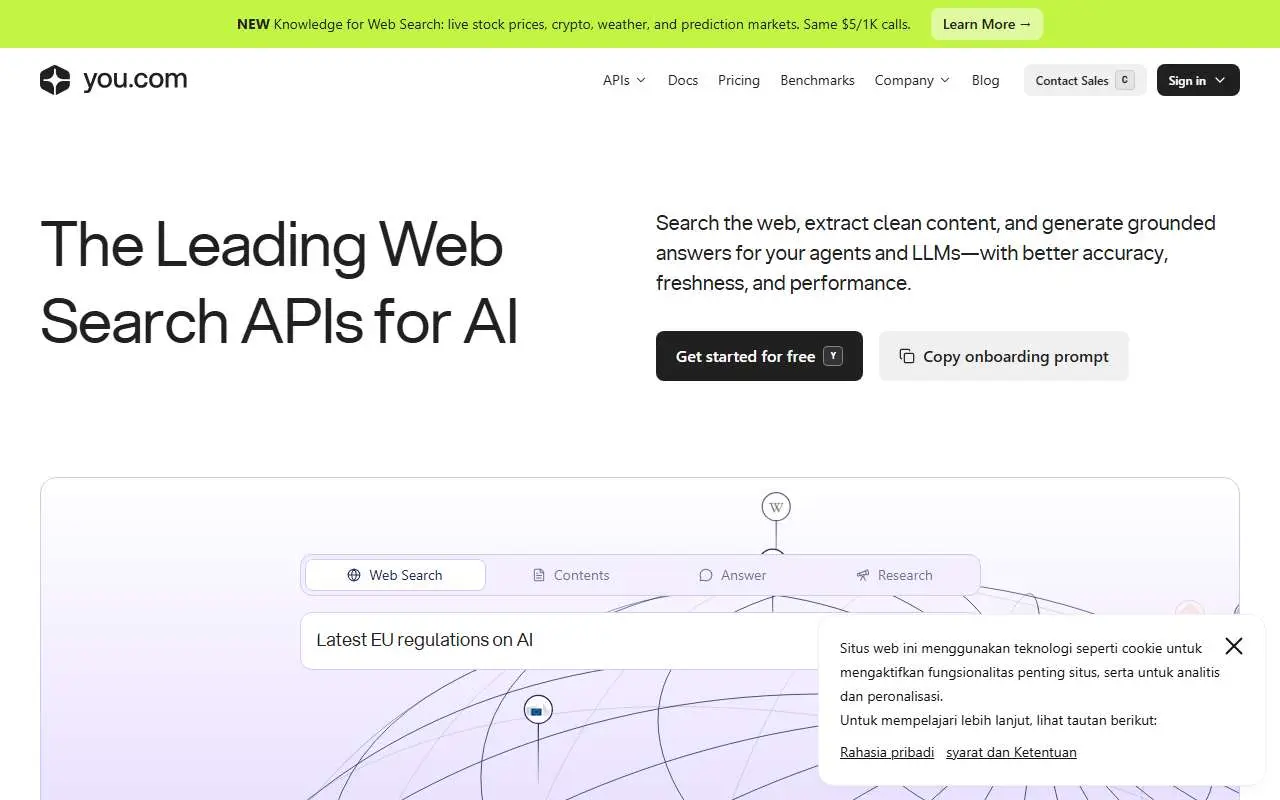Click the NEW Knowledge announcement text
Viewport: 1280px width, 800px height.
[574, 24]
